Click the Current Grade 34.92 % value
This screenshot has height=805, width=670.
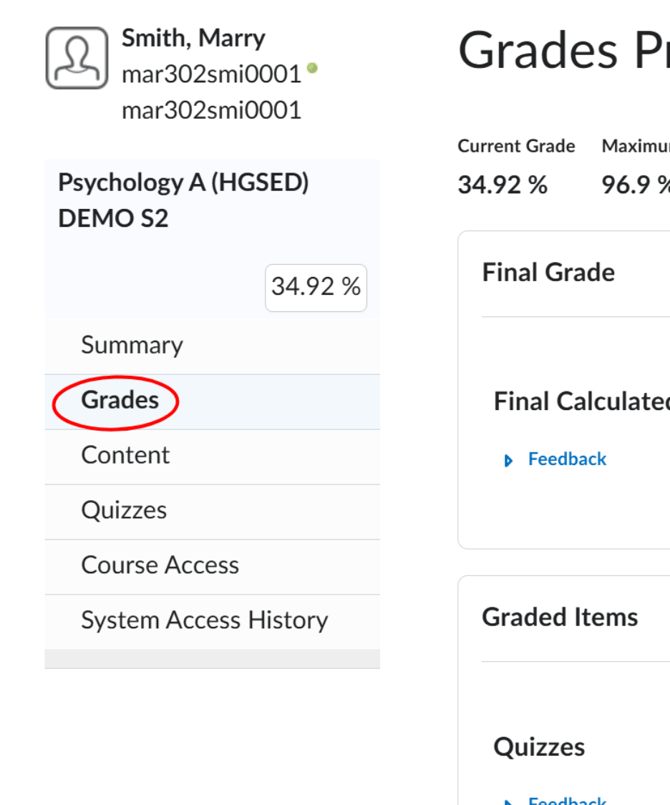pos(502,185)
